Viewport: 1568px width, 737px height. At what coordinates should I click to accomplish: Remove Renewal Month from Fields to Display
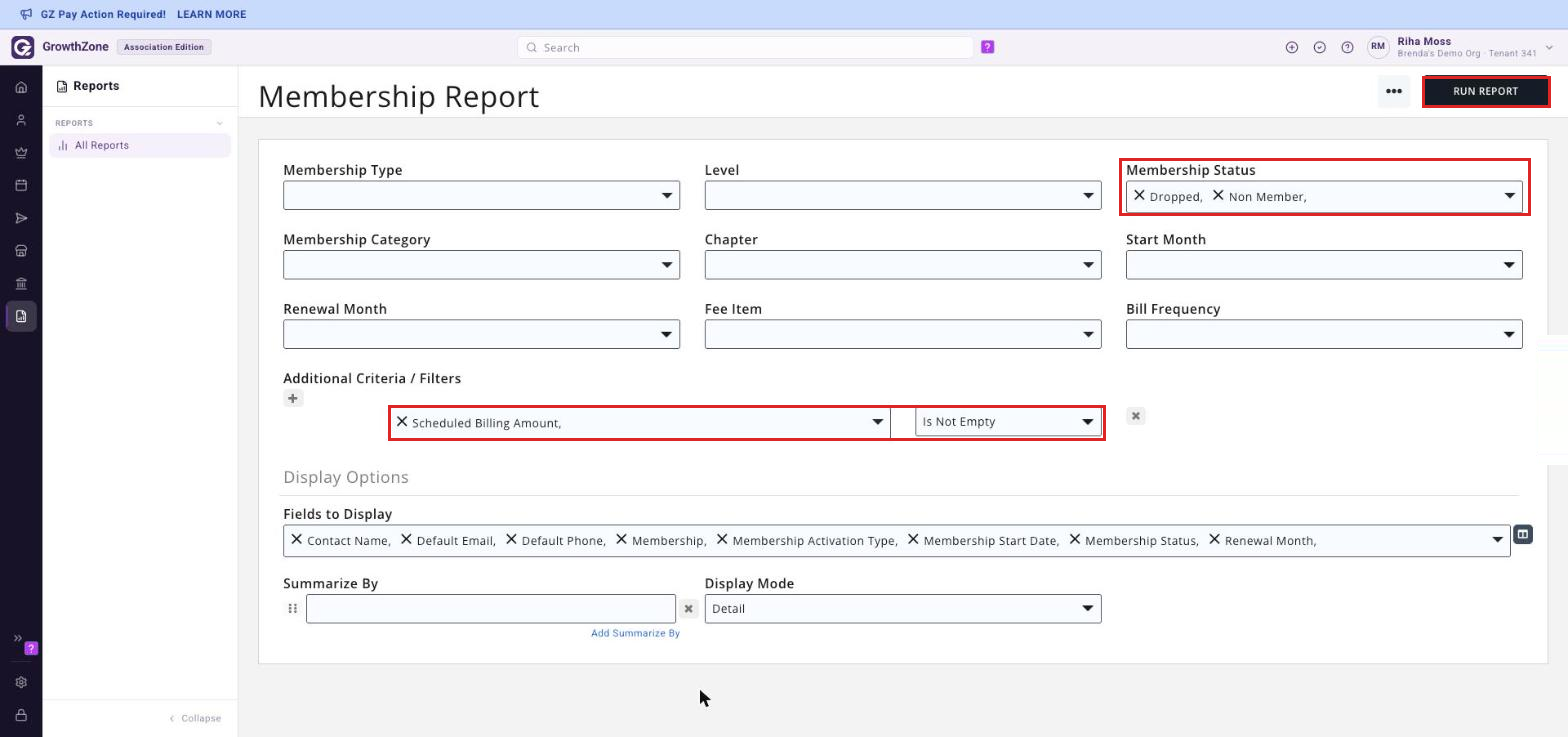coord(1214,539)
